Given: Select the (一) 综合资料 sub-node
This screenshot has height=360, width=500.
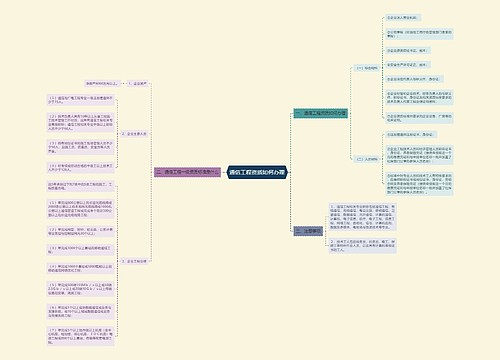Looking at the screenshot, I should click(x=366, y=68).
